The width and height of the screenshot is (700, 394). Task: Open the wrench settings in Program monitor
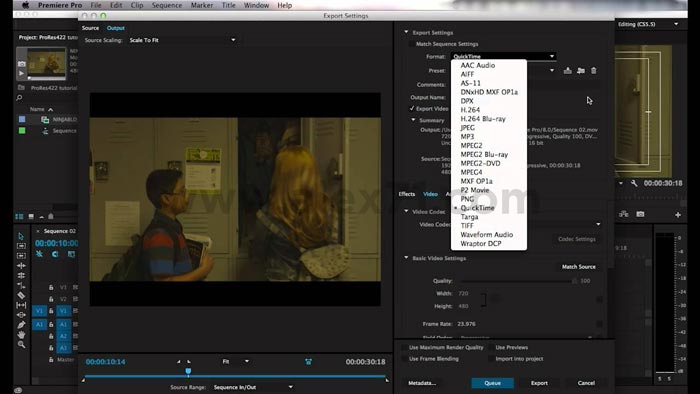(634, 183)
